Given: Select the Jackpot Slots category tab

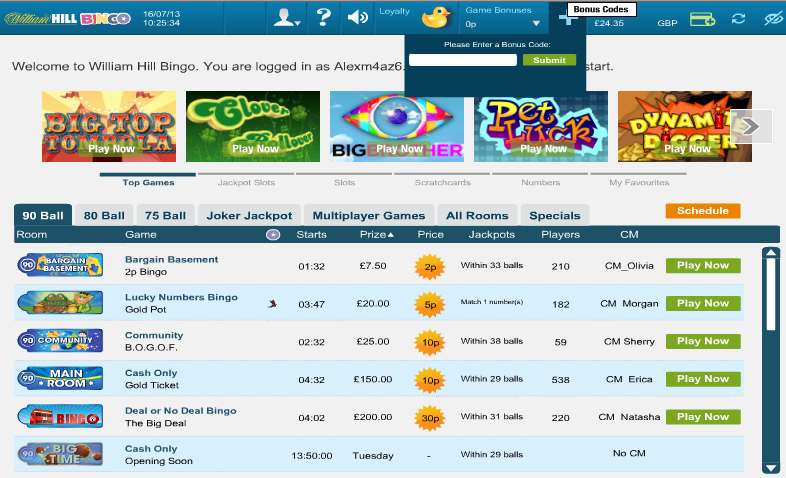Looking at the screenshot, I should (246, 182).
